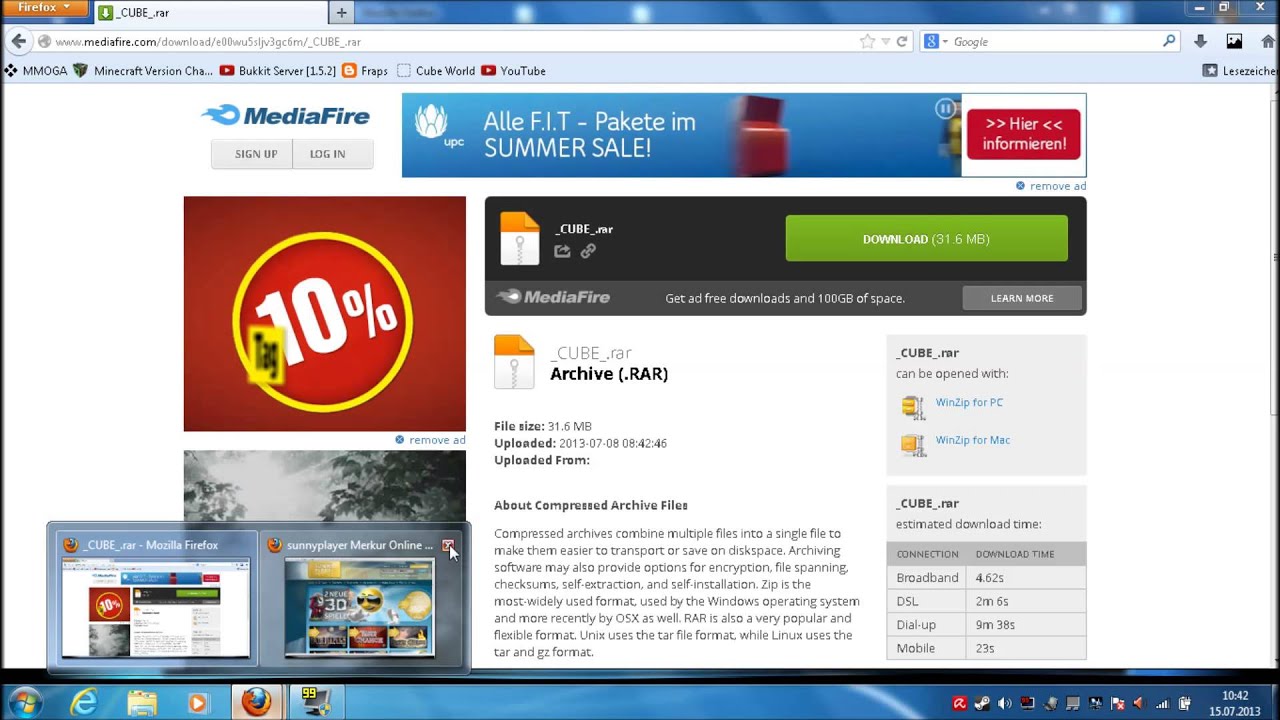Select the _CUBE_.rar Mozilla Firefox taskbar preview

pos(155,598)
